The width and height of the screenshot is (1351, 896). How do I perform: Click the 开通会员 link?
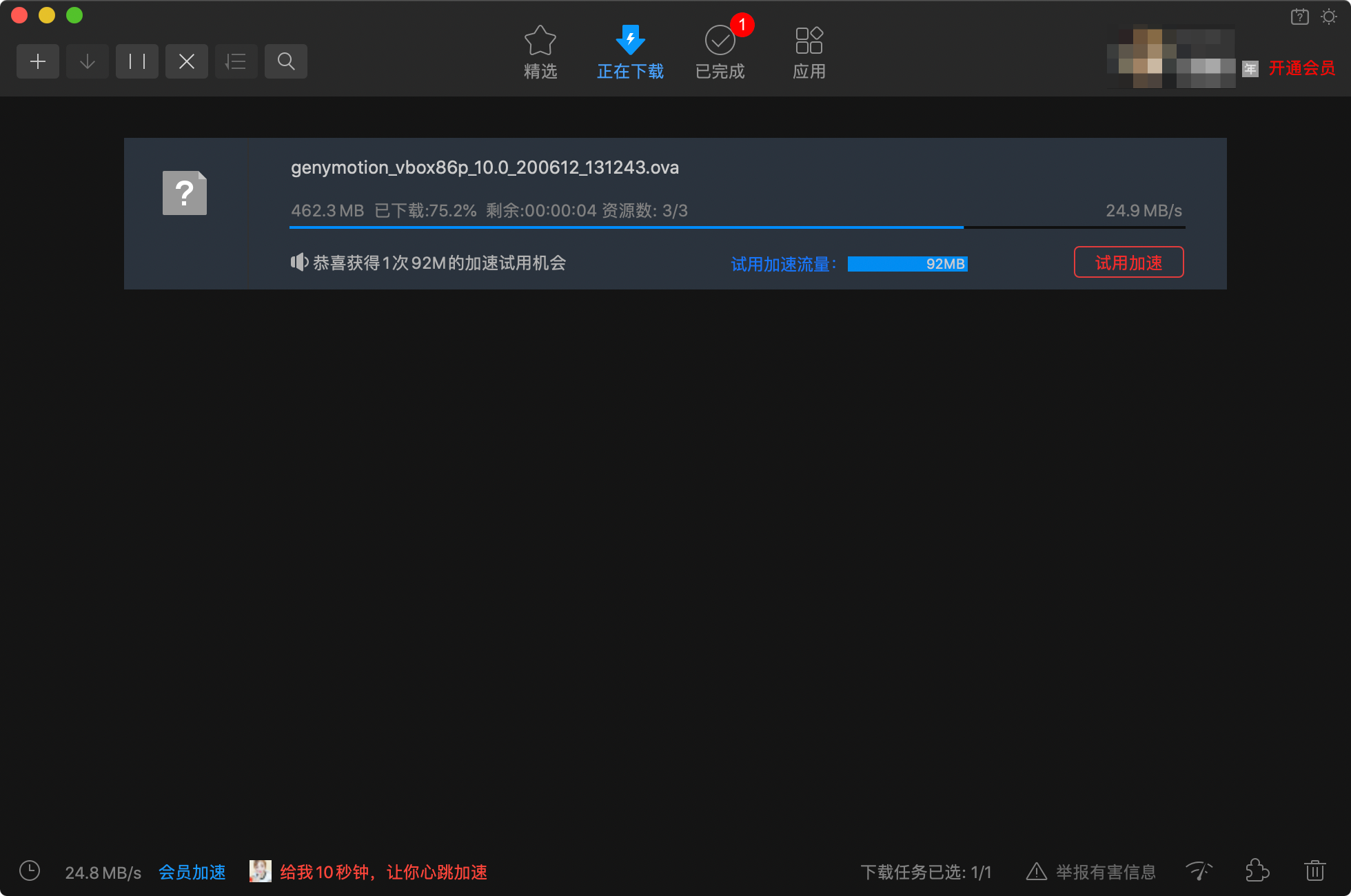(x=1301, y=68)
